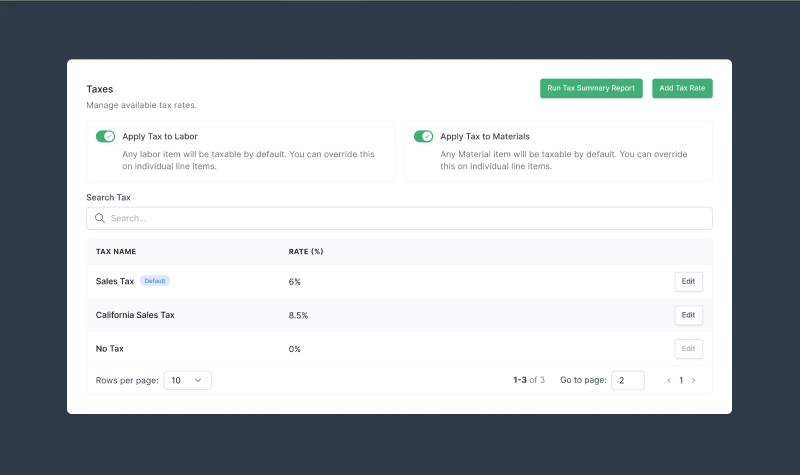Toggle Apply Tax to Materials switch
This screenshot has height=475, width=800.
423,136
